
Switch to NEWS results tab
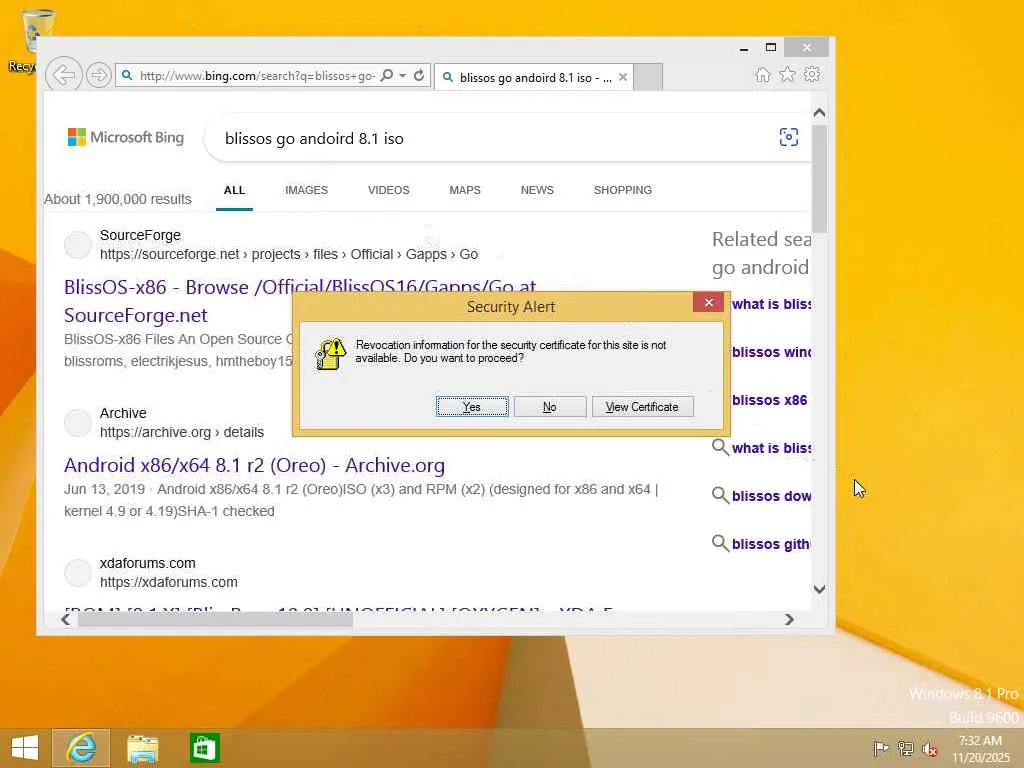[x=537, y=190]
